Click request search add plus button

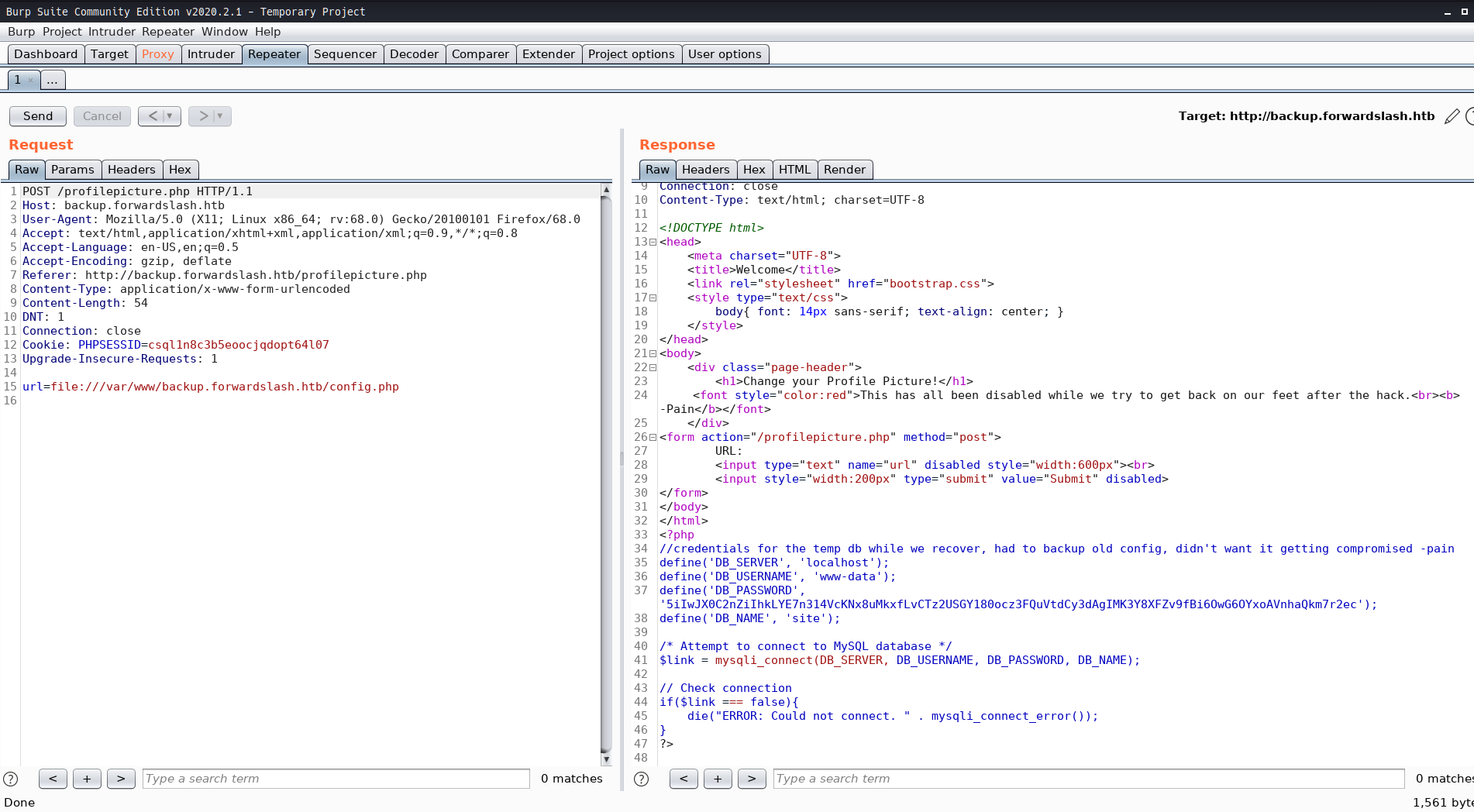point(87,779)
